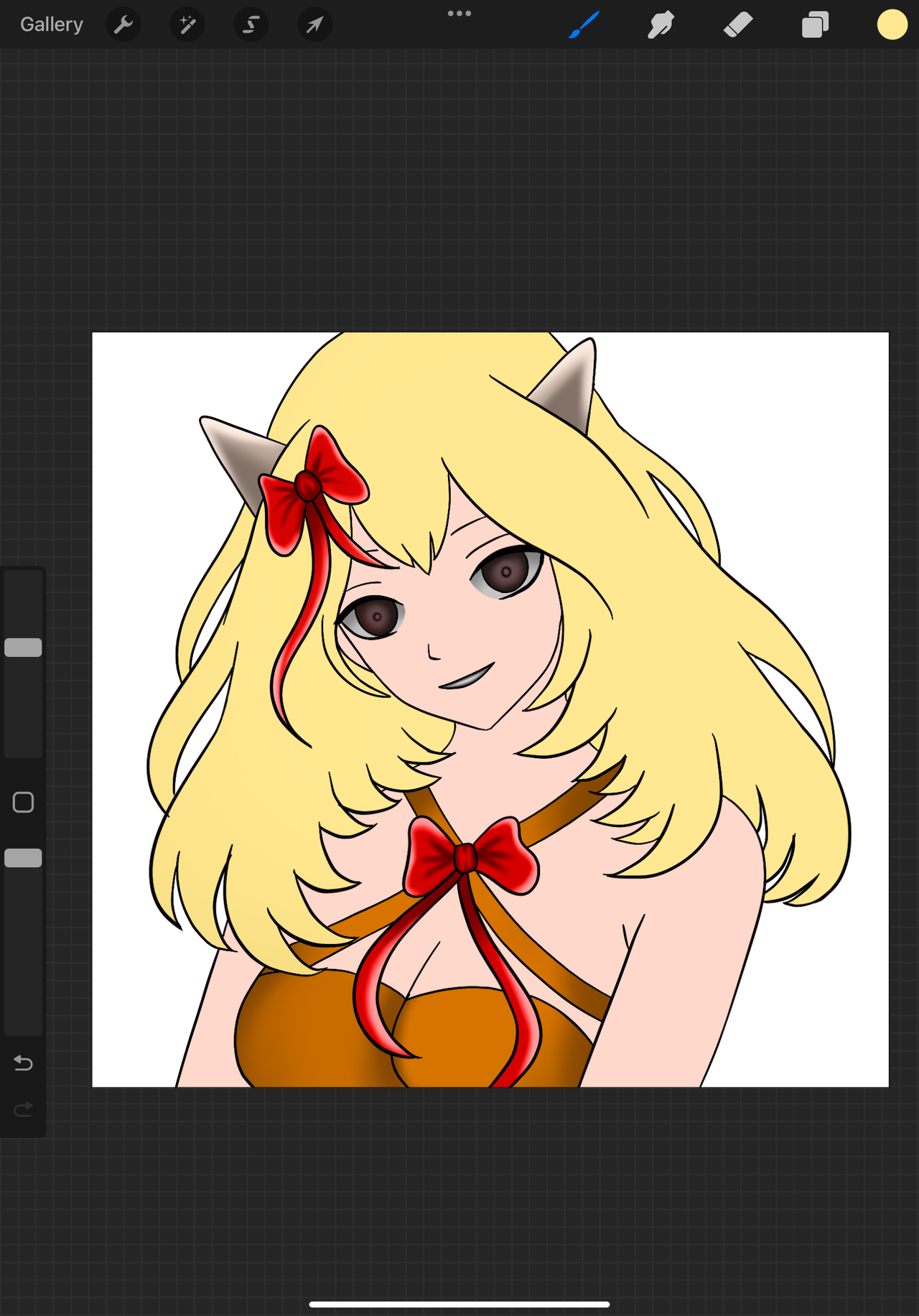Screen dimensions: 919x1316
Task: Redo the last undone action
Action: pyautogui.click(x=23, y=1110)
